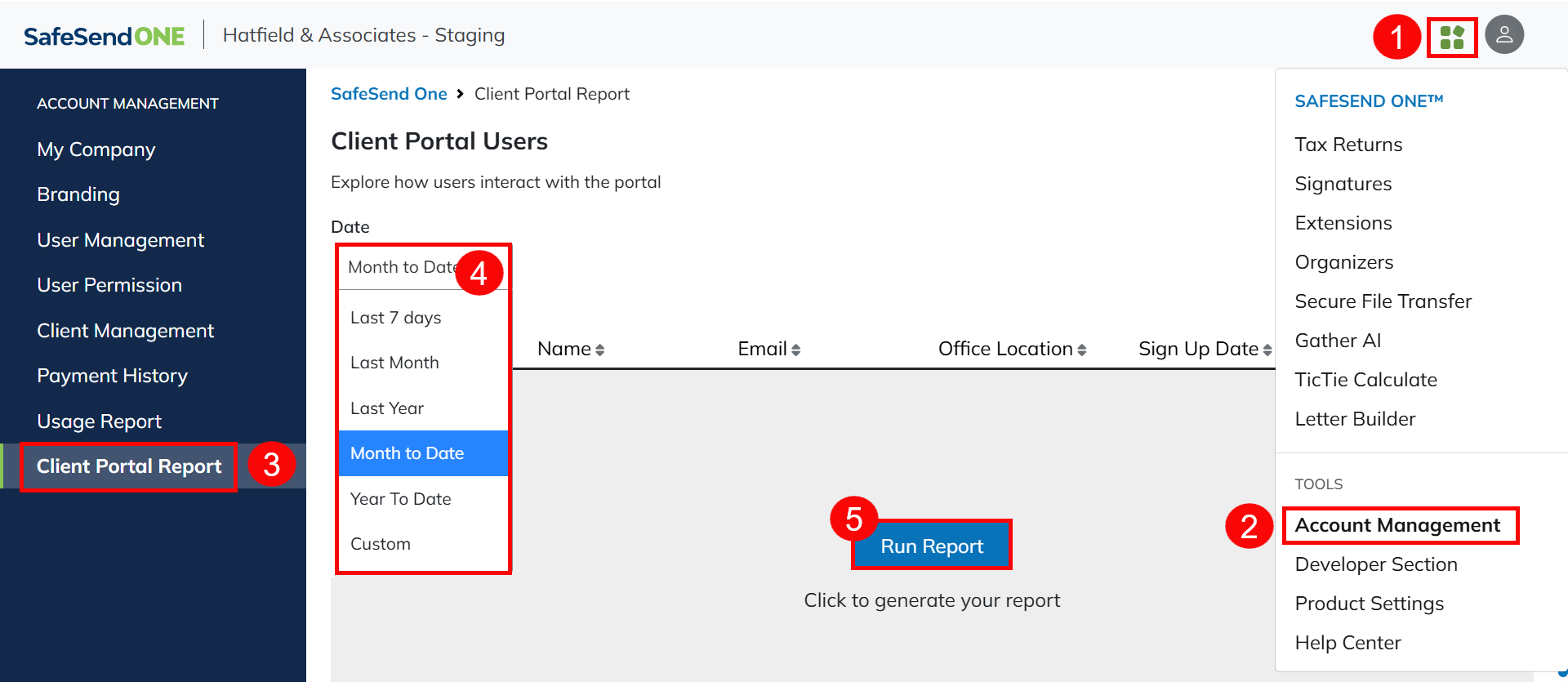Open Secure File Transfer from menu
1568x682 pixels.
[x=1383, y=301]
